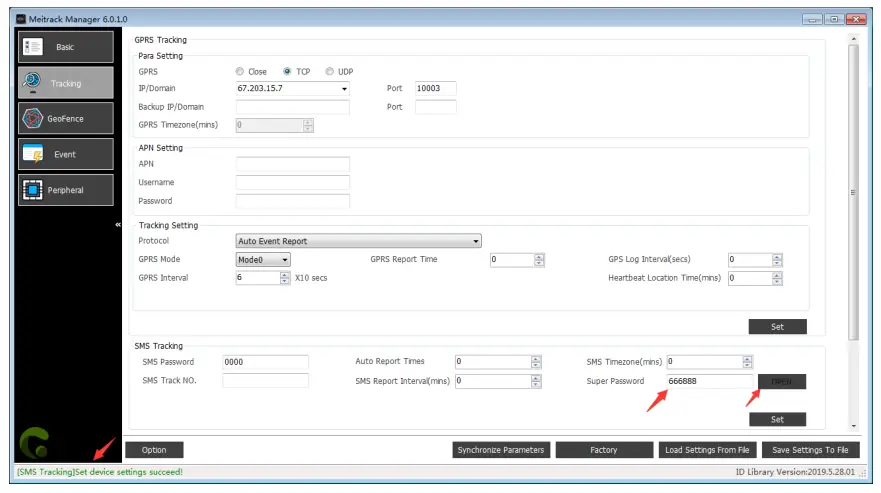Click the Peripheral chip icon
The width and height of the screenshot is (881, 493).
(x=33, y=190)
